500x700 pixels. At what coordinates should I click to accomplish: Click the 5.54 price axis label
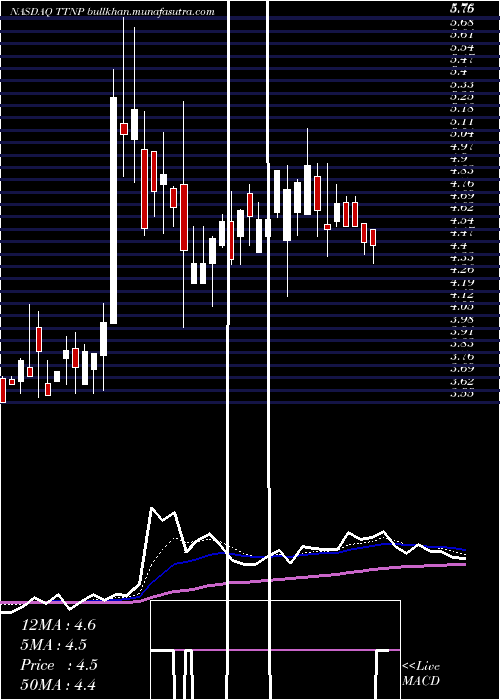[x=462, y=46]
